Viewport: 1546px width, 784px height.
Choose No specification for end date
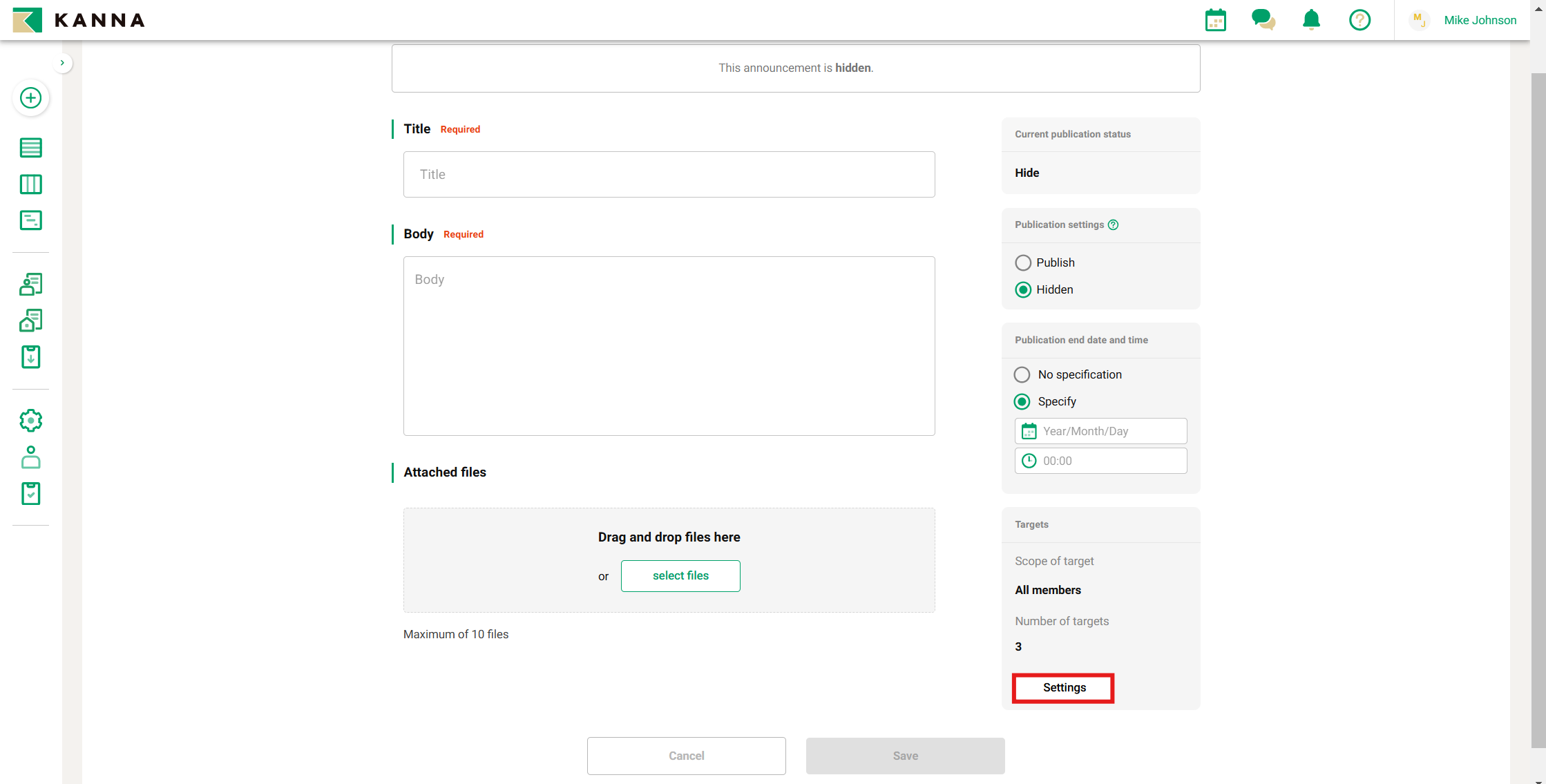point(1022,375)
